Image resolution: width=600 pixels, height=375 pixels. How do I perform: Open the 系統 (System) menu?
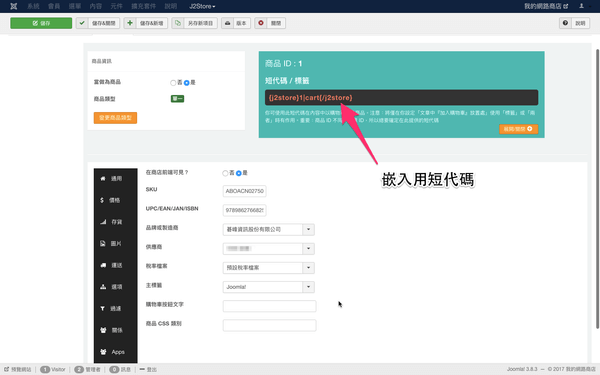[x=33, y=6]
